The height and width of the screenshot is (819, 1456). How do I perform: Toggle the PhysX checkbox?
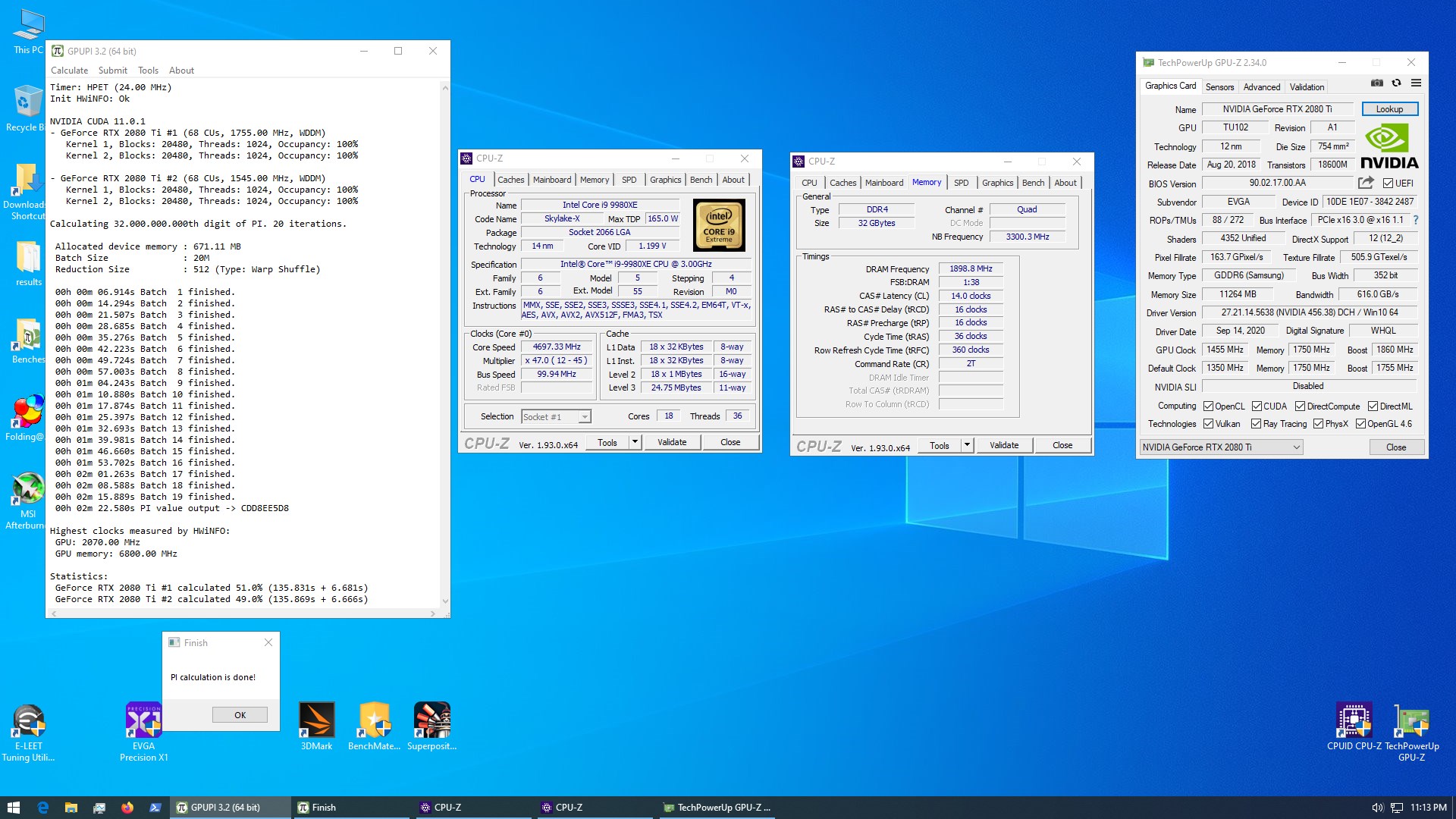coord(1318,424)
